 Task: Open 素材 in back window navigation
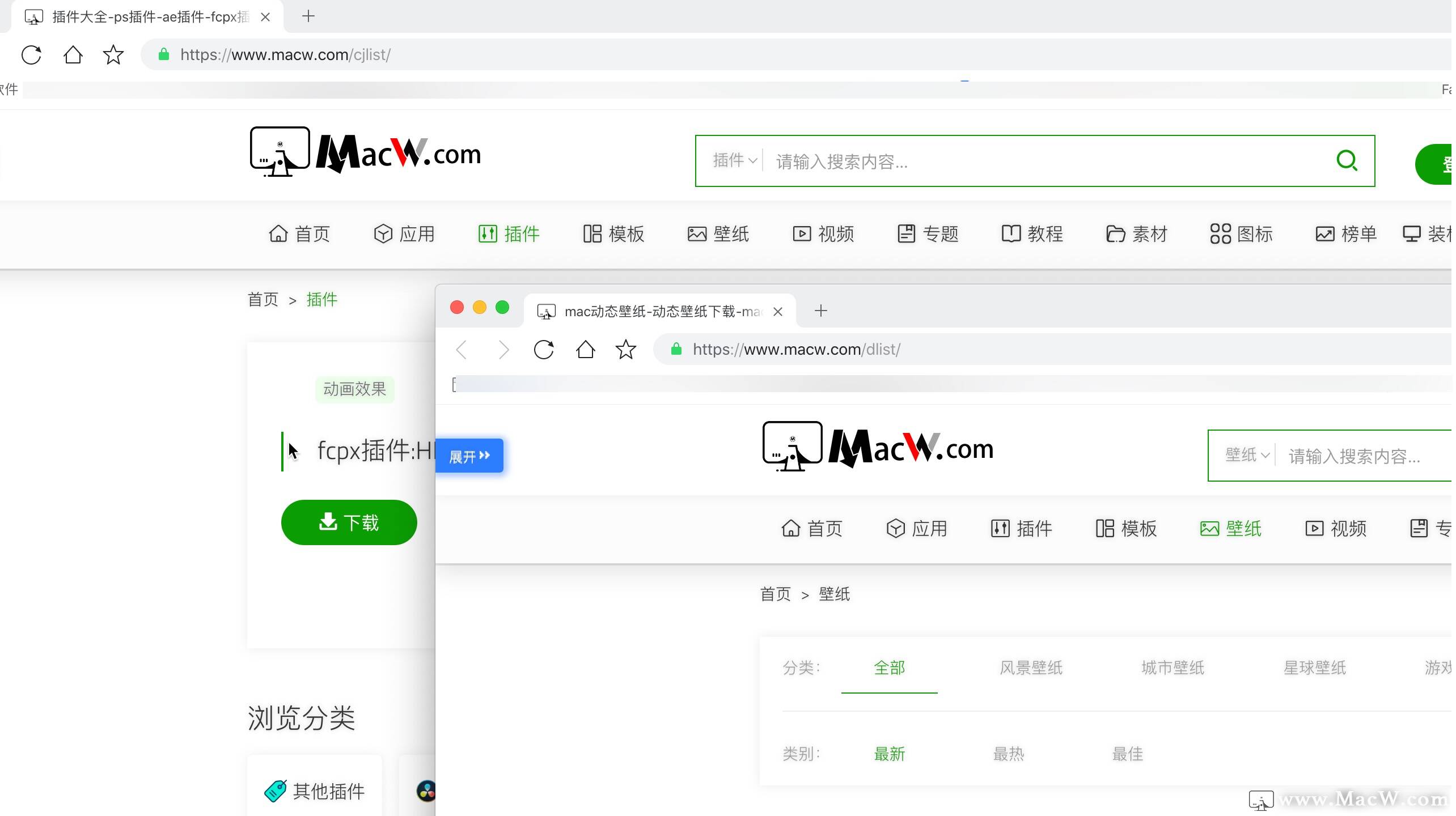[x=1137, y=233]
